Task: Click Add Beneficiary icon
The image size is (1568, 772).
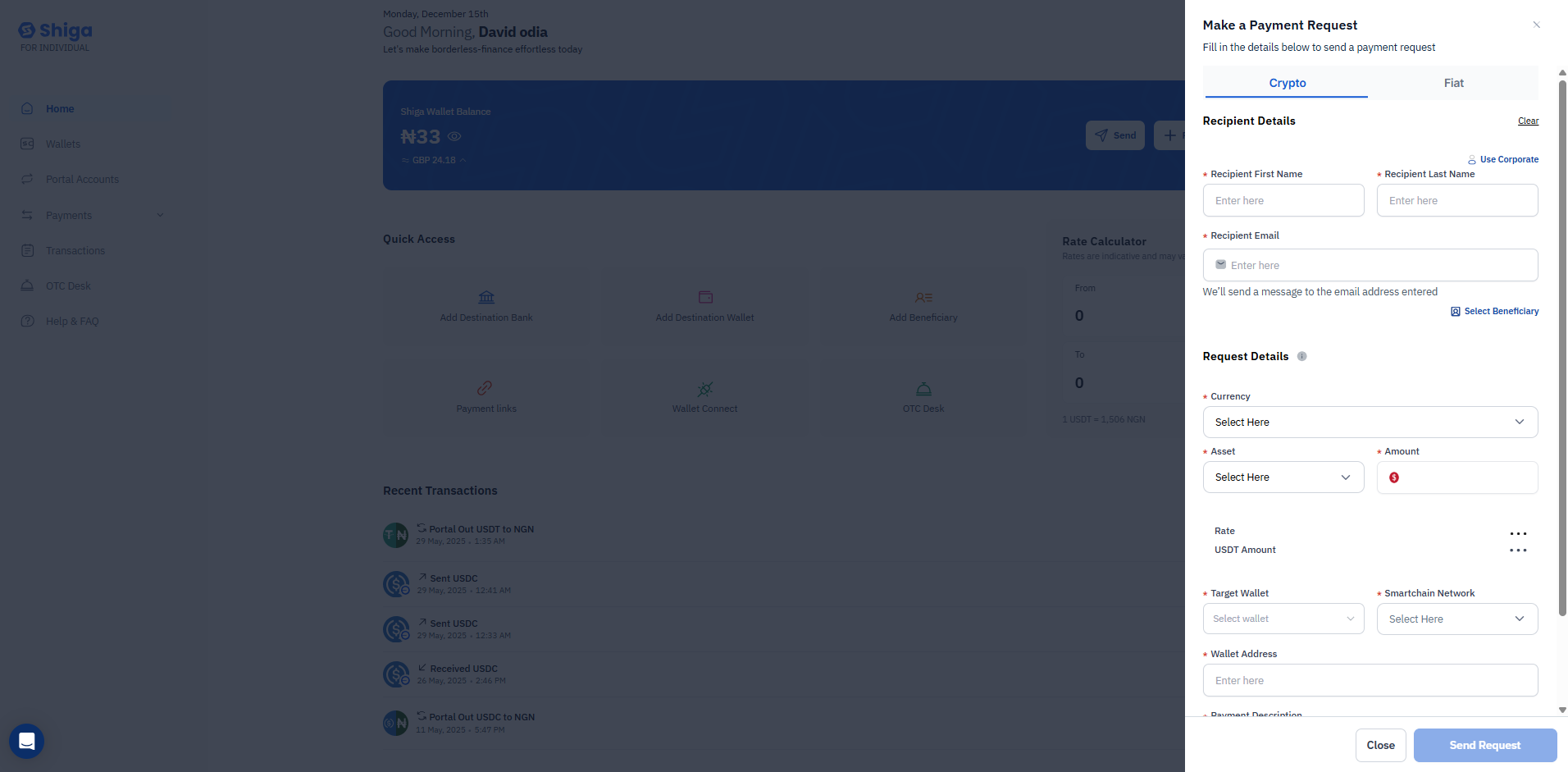Action: pos(923,297)
